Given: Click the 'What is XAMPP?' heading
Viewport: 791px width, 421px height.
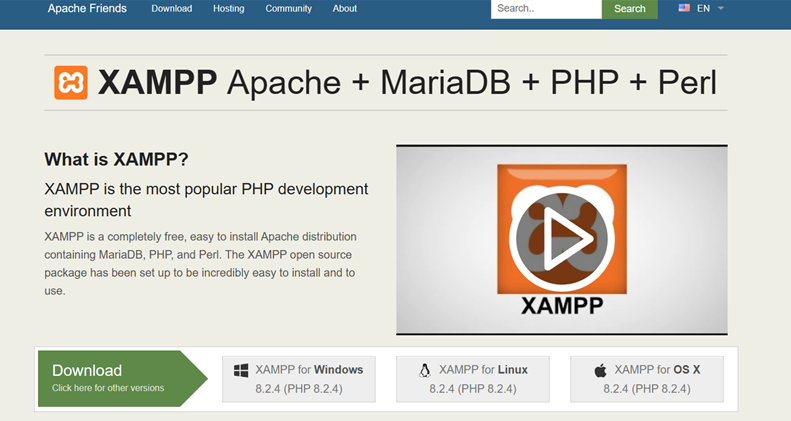Looking at the screenshot, I should pyautogui.click(x=116, y=159).
